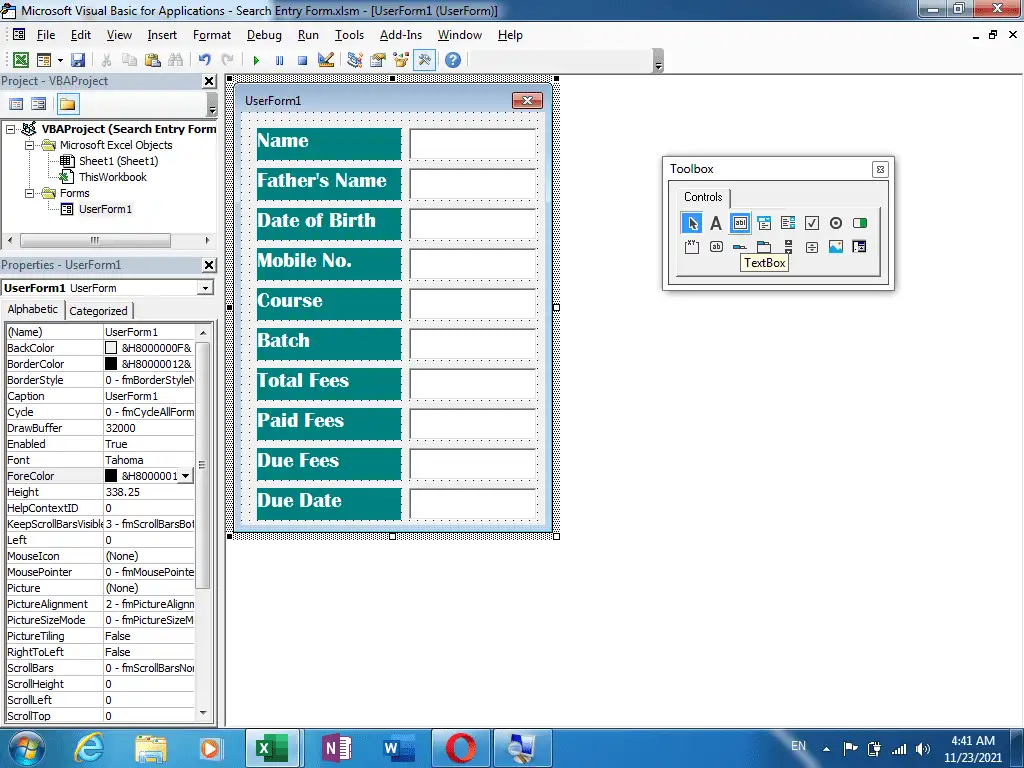
Task: Select the TabStrip tool in Toolbox
Action: point(740,247)
